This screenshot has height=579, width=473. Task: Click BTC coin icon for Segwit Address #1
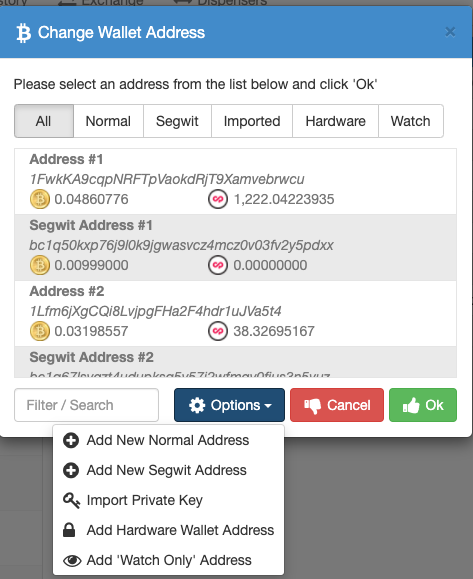[x=40, y=265]
